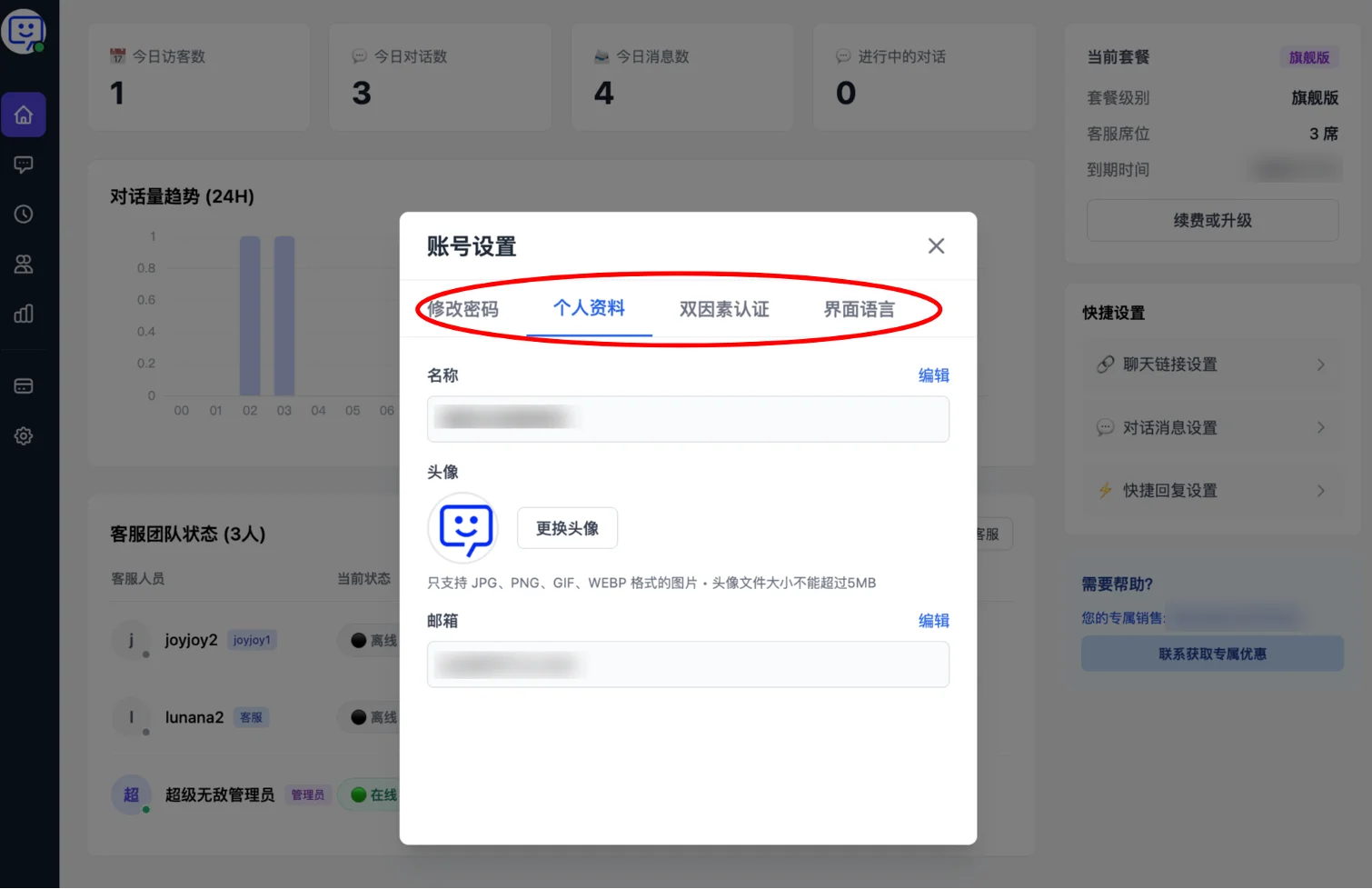The image size is (1372, 889).
Task: Open the conversations chat icon in sidebar
Action: (x=24, y=165)
